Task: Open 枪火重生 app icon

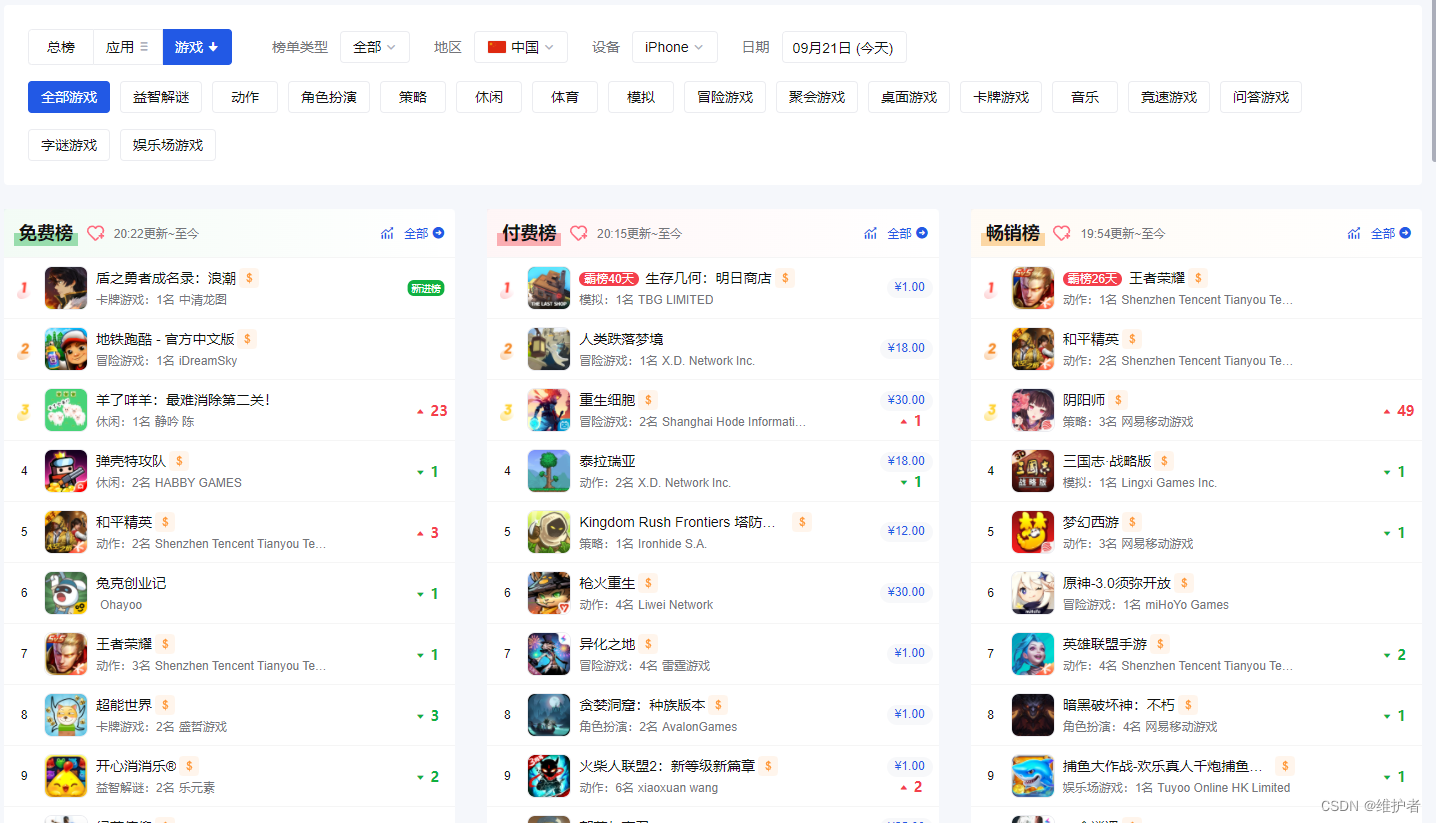Action: pyautogui.click(x=549, y=593)
